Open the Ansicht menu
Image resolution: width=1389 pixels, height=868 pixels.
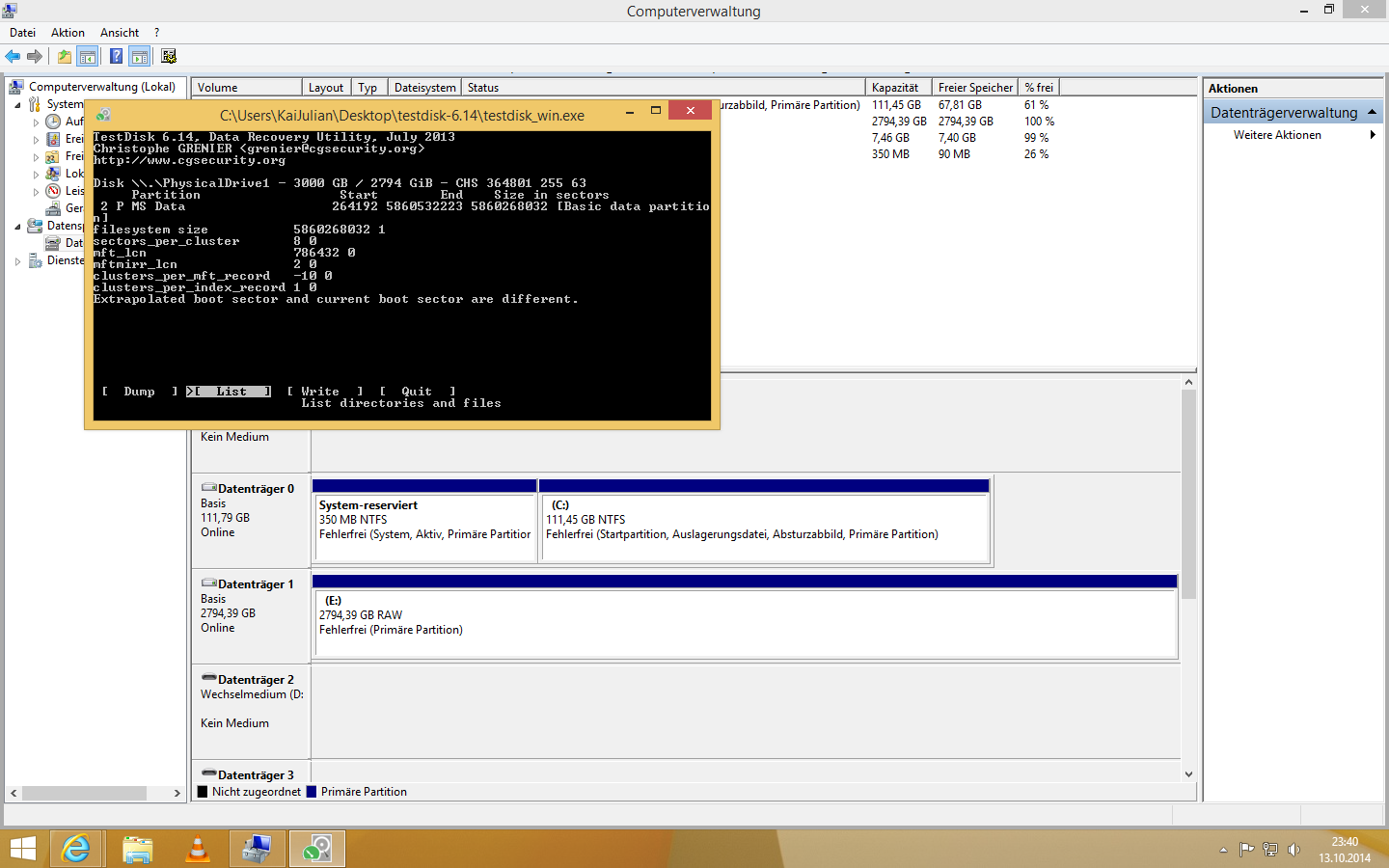120,33
